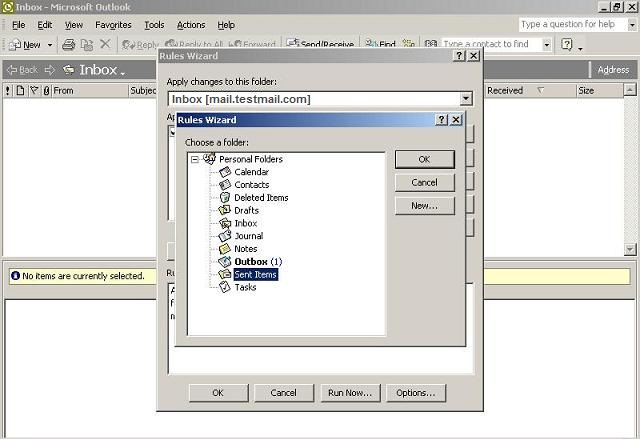Open rules Options... button
This screenshot has width=640, height=439.
pos(416,393)
